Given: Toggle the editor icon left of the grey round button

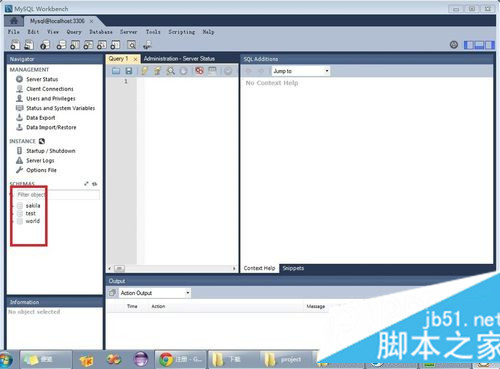Looking at the screenshot, I should [x=212, y=70].
